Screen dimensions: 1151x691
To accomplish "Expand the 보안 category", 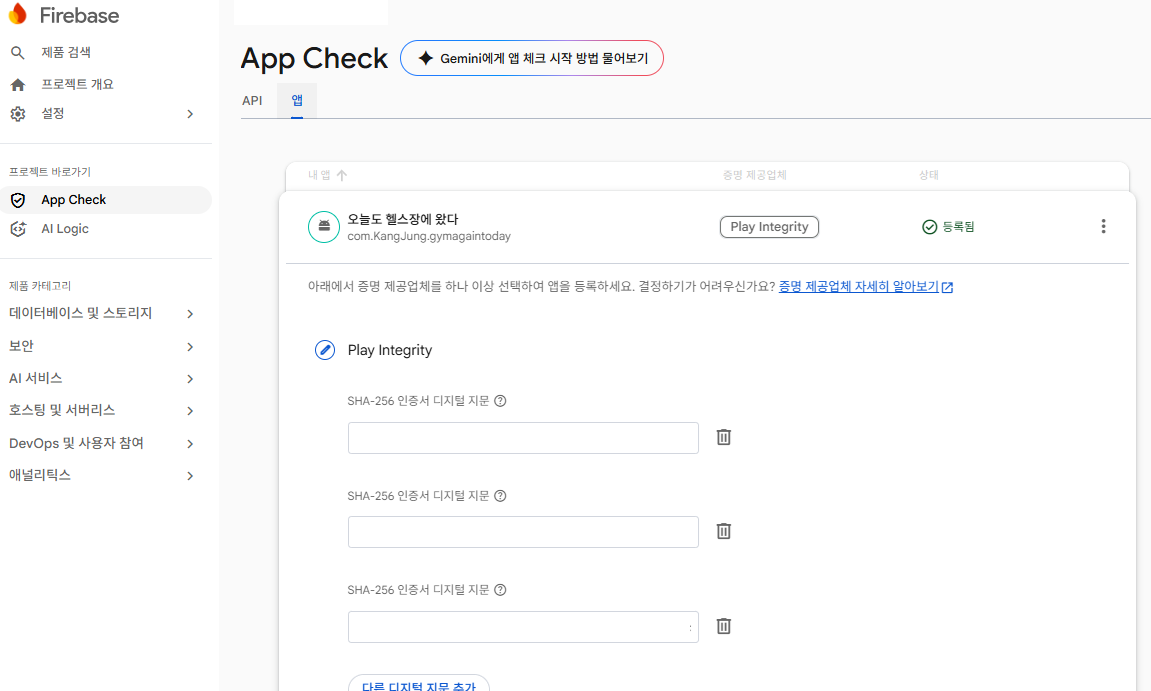I will 190,347.
